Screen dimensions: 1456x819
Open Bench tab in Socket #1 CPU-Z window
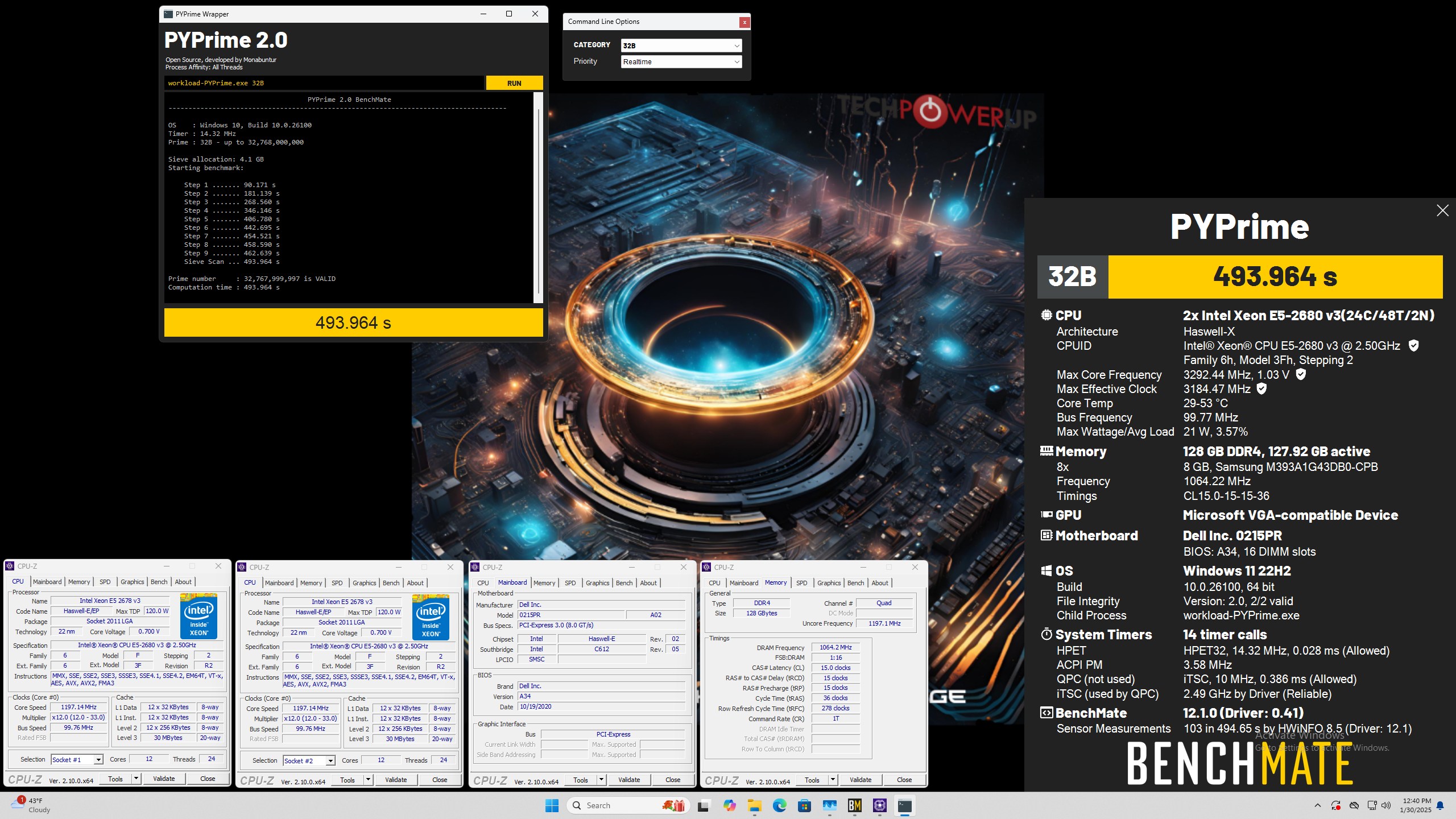(159, 582)
